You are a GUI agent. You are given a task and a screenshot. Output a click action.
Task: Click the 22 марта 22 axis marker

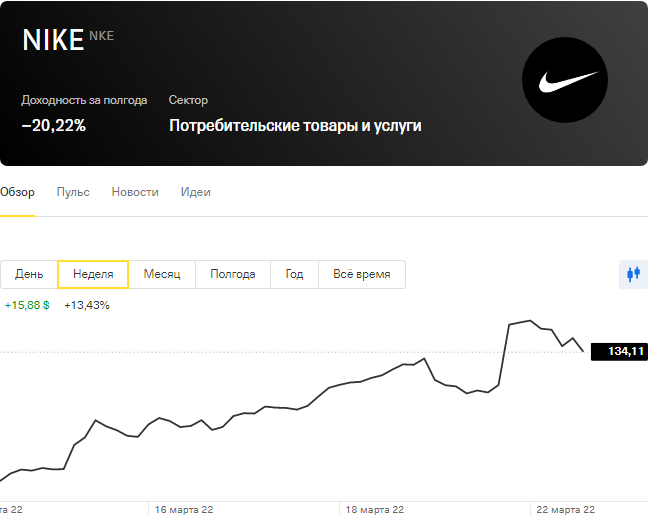click(x=566, y=510)
